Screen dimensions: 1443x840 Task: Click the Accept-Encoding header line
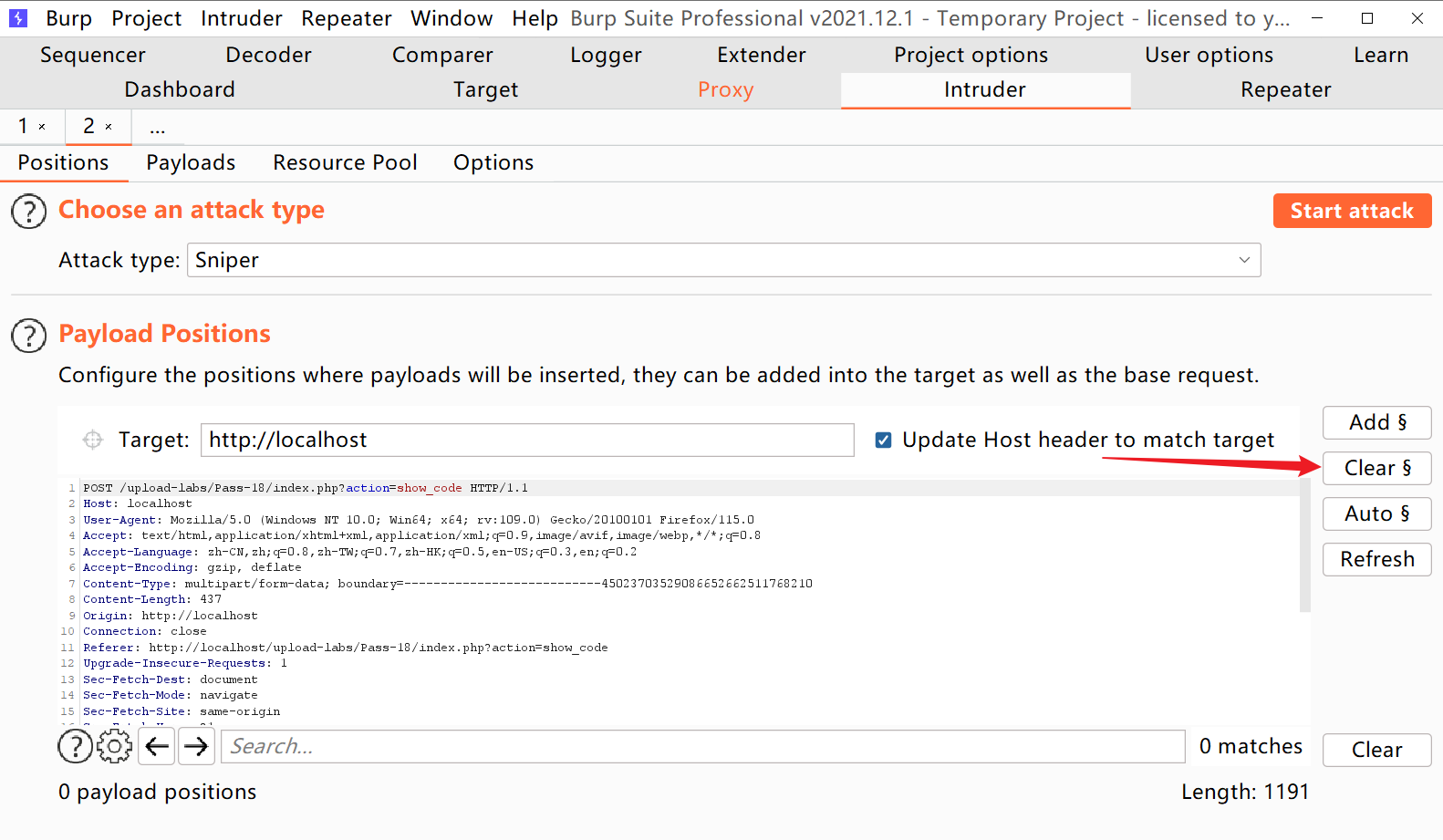coord(192,567)
